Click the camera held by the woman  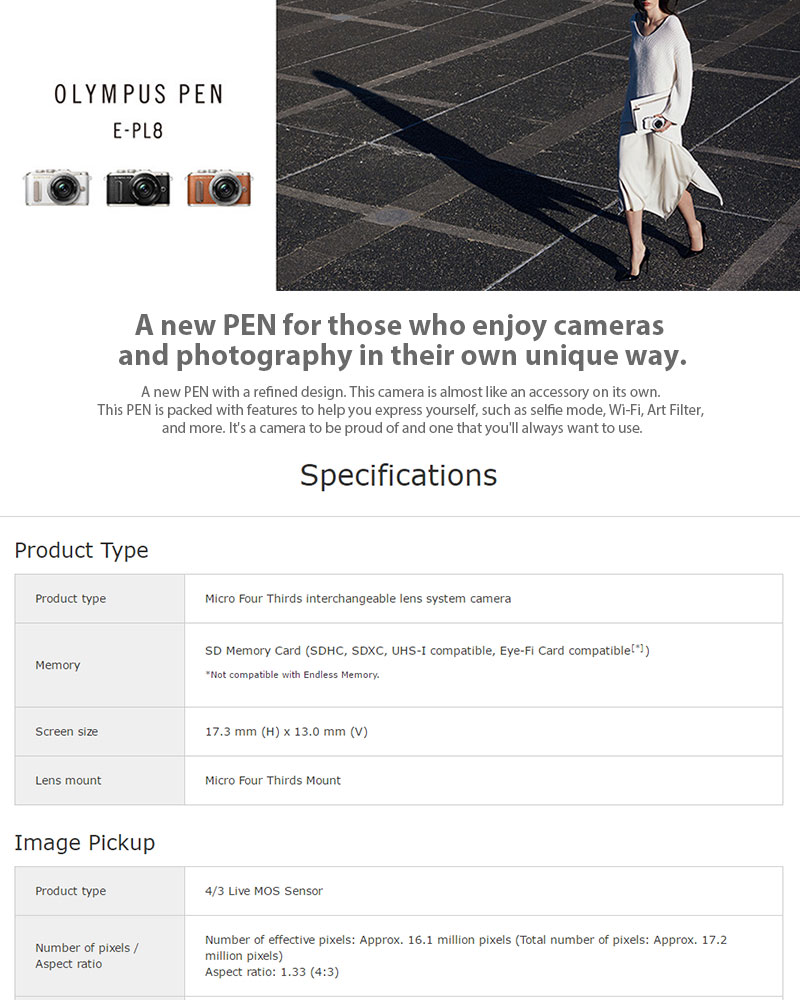pos(655,122)
